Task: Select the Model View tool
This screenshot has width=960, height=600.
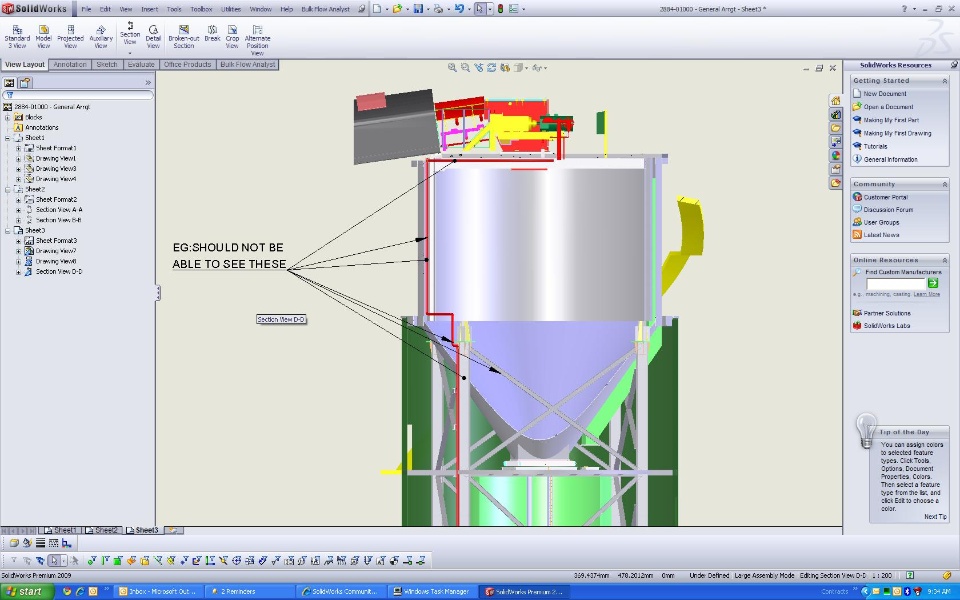Action: pos(43,37)
